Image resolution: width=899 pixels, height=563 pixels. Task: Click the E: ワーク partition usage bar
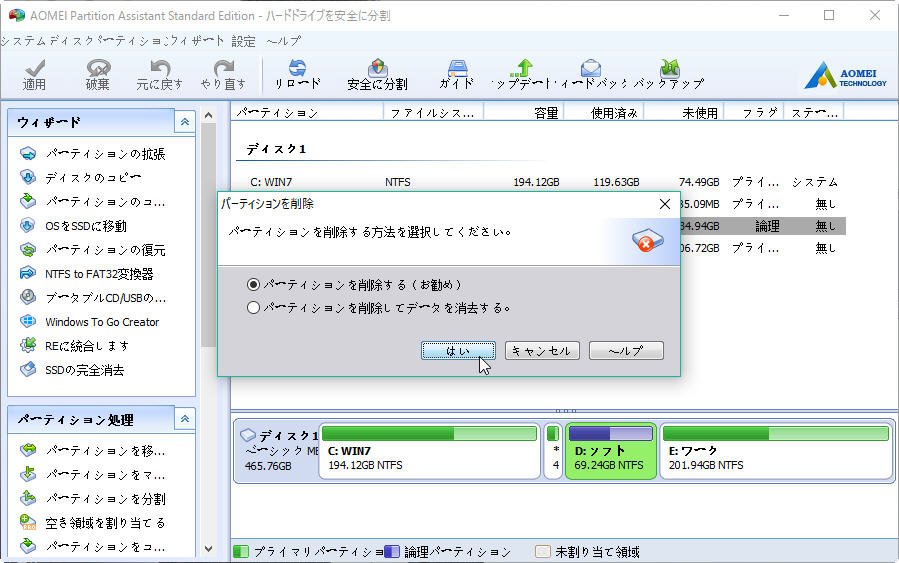(776, 433)
